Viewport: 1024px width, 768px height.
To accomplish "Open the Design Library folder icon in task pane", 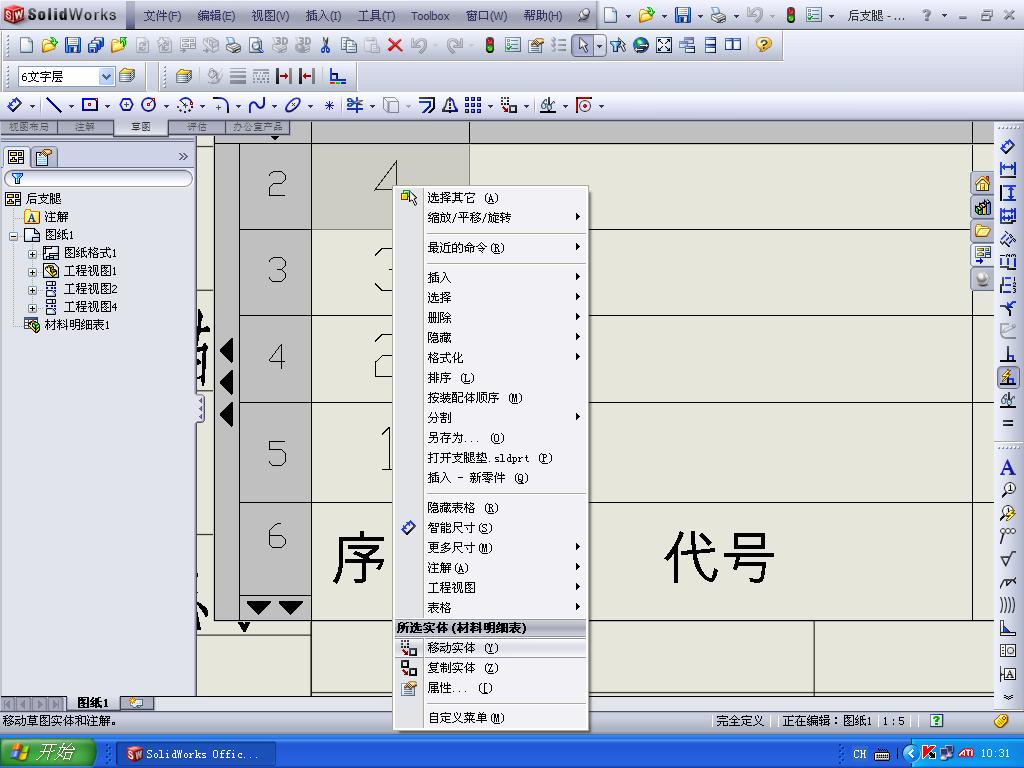I will tap(982, 231).
